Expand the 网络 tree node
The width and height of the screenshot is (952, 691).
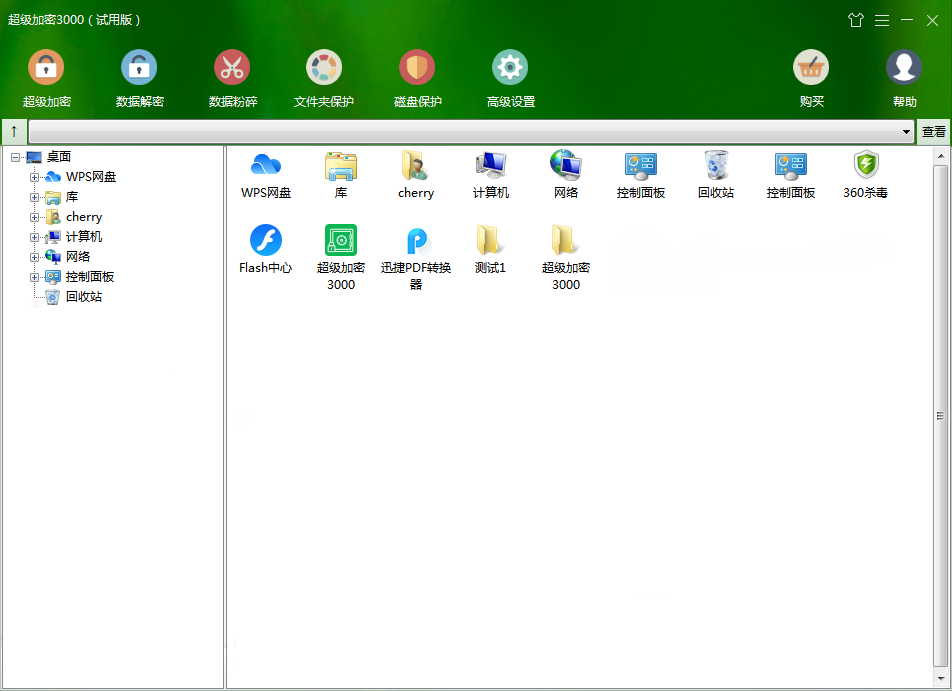coord(35,257)
